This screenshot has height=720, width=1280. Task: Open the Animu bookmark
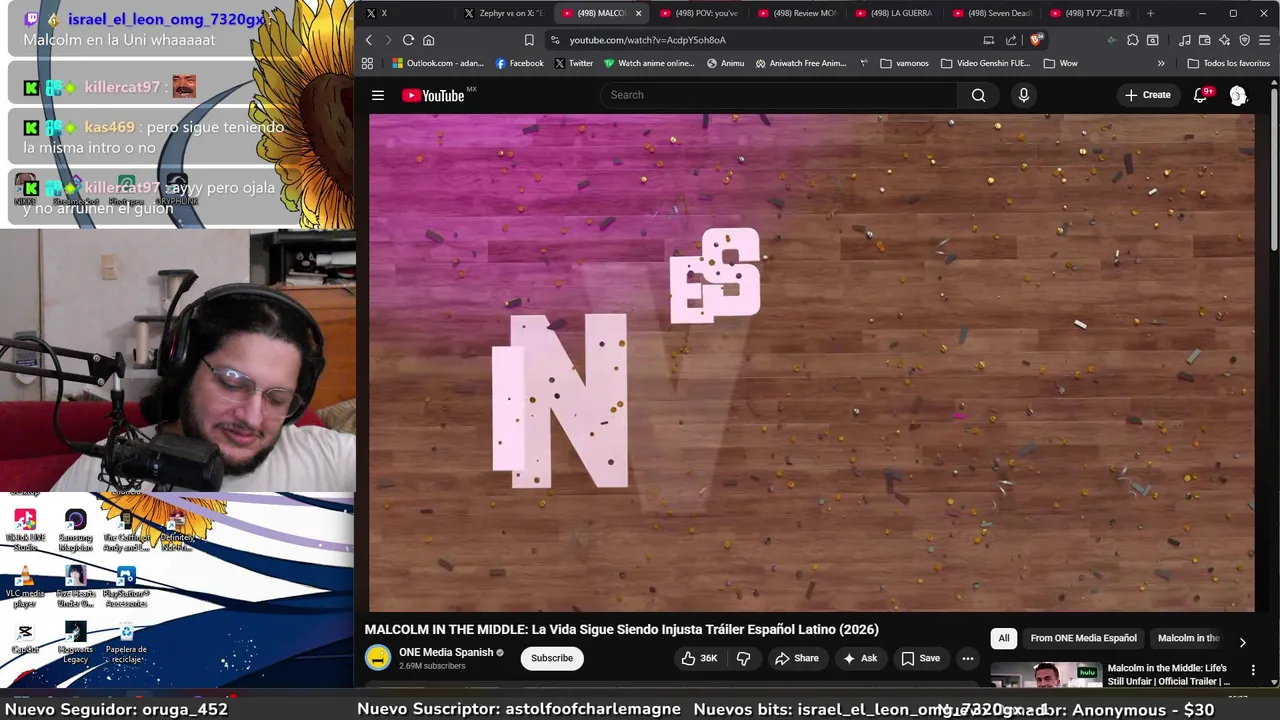[x=725, y=63]
